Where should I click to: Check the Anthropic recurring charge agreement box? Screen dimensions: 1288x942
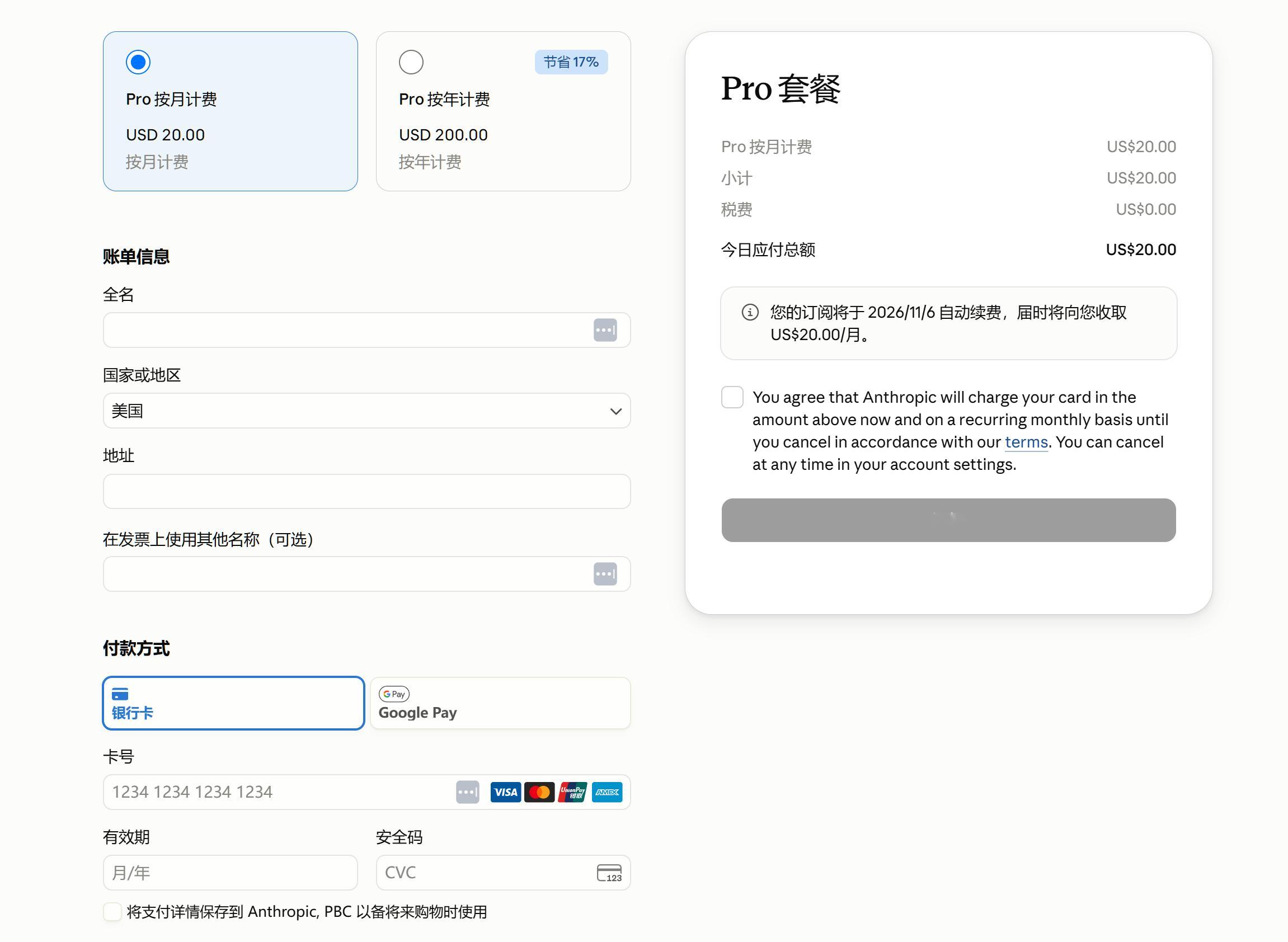(x=732, y=398)
